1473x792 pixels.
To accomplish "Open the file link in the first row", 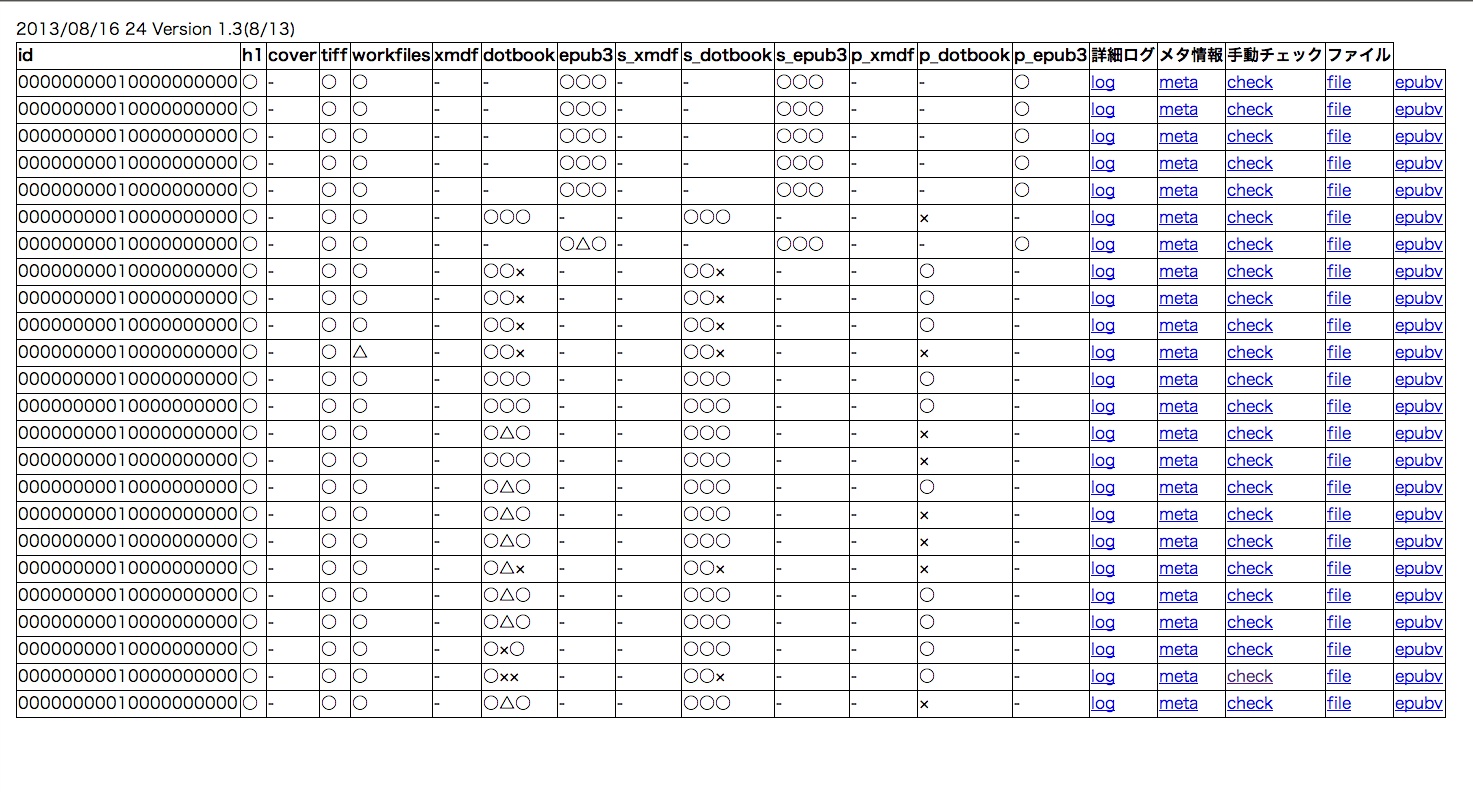I will click(x=1338, y=83).
